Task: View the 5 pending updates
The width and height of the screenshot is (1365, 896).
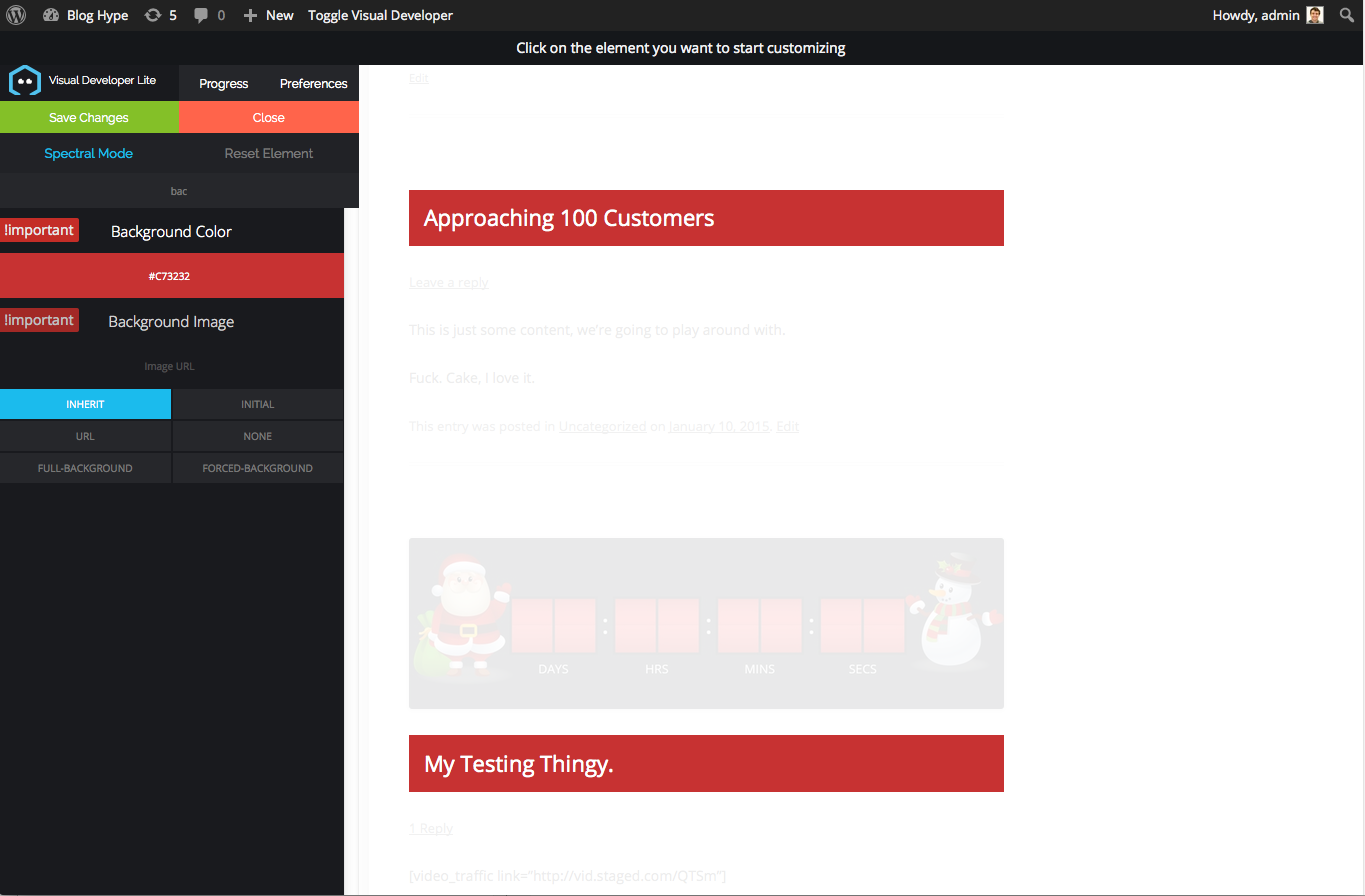Action: [161, 15]
